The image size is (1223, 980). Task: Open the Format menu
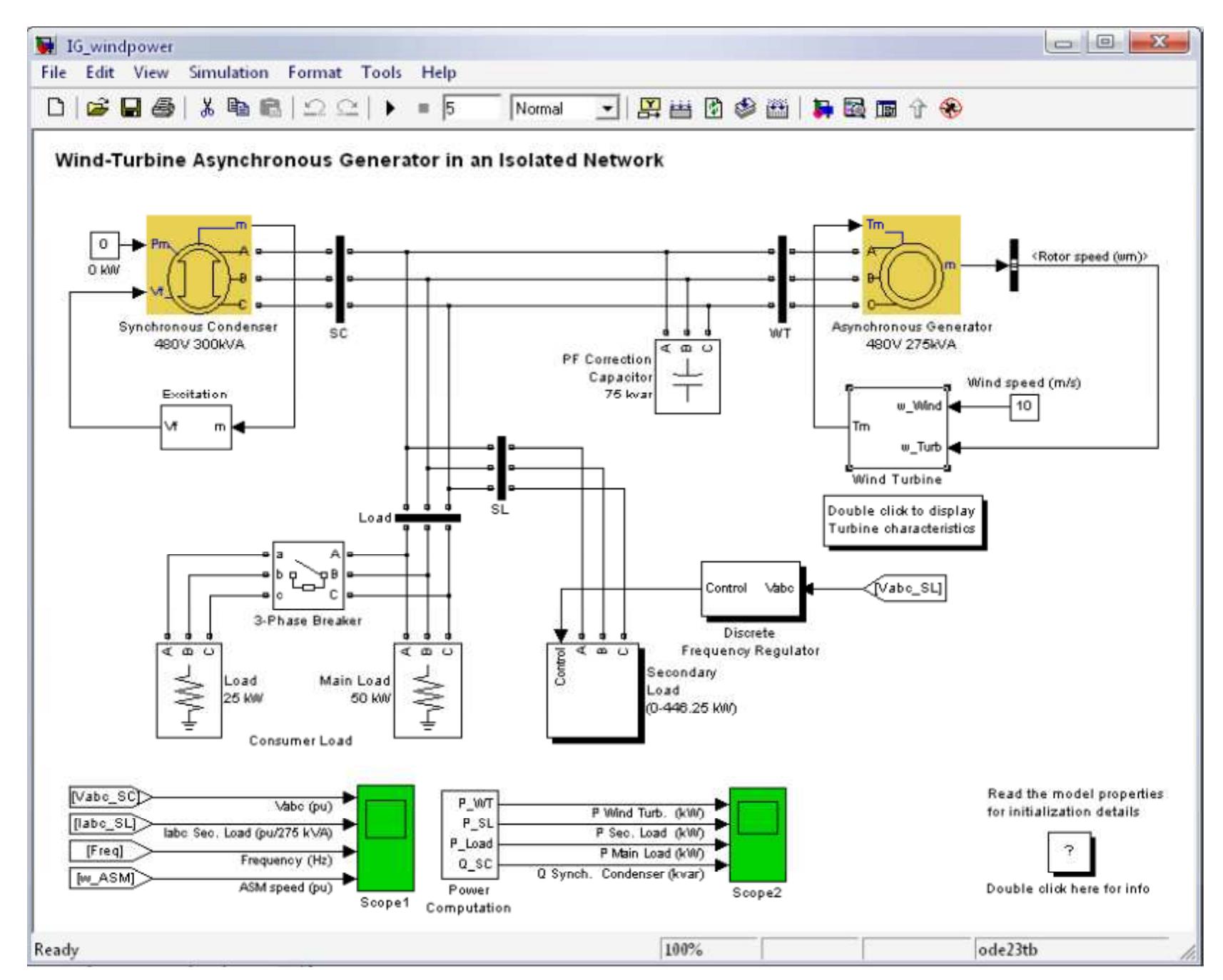[x=315, y=71]
